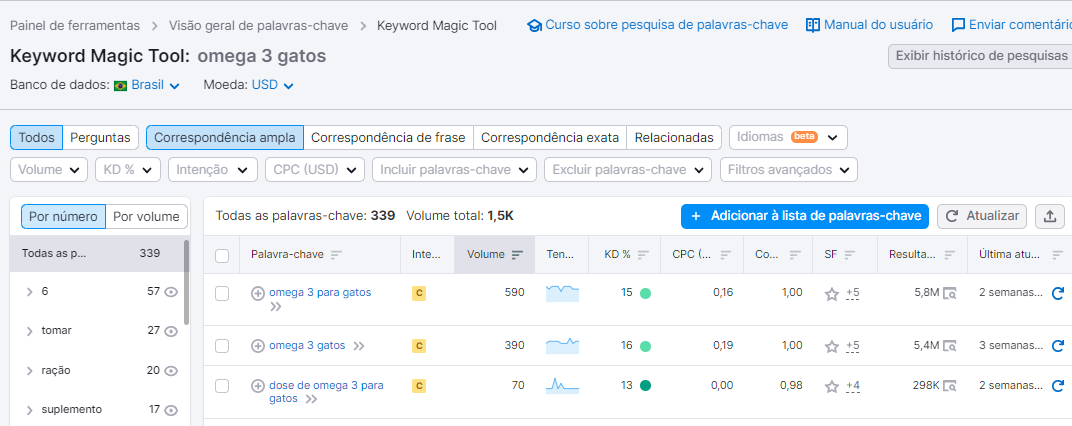This screenshot has width=1072, height=426.
Task: Sort by CPC column icon
Action: click(726, 254)
